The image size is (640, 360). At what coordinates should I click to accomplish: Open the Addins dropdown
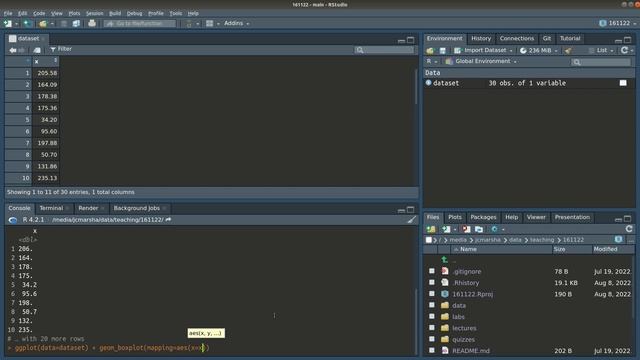237,23
